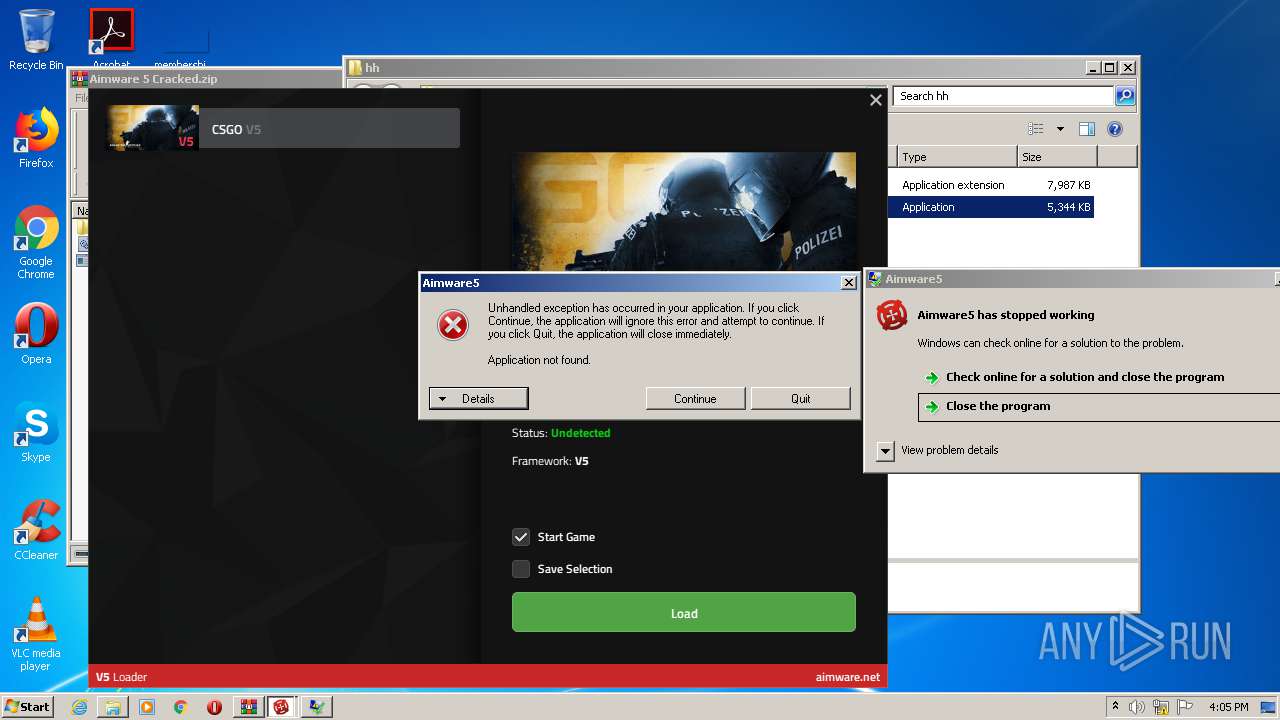Screen dimensions: 1280x720
Task: Open Help icon in hh explorer window
Action: [x=1115, y=129]
